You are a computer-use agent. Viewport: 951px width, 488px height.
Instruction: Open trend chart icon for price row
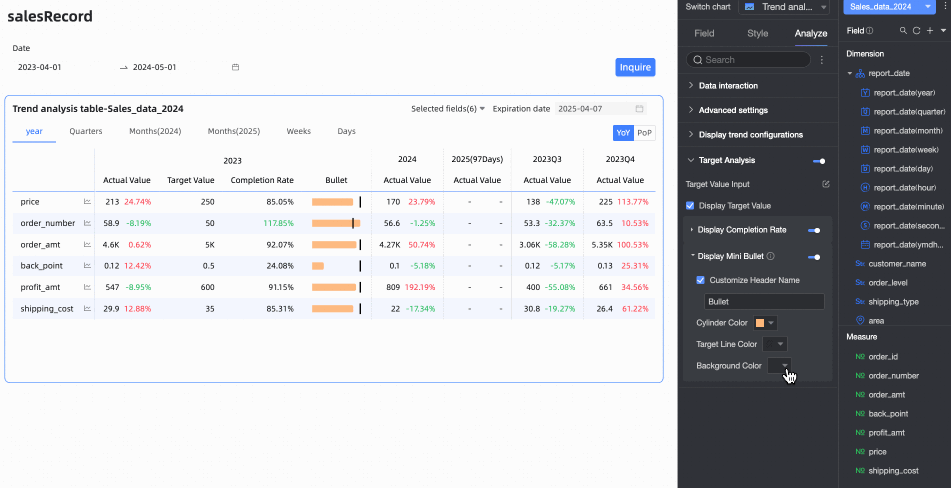click(87, 202)
